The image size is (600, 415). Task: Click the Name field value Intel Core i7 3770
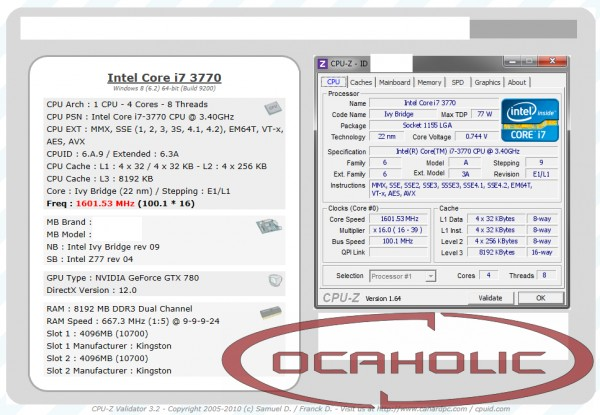click(x=434, y=103)
